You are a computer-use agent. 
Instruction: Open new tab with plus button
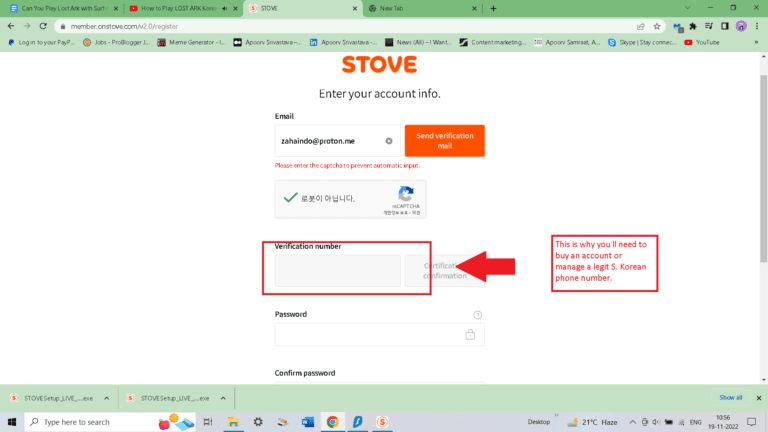493,8
